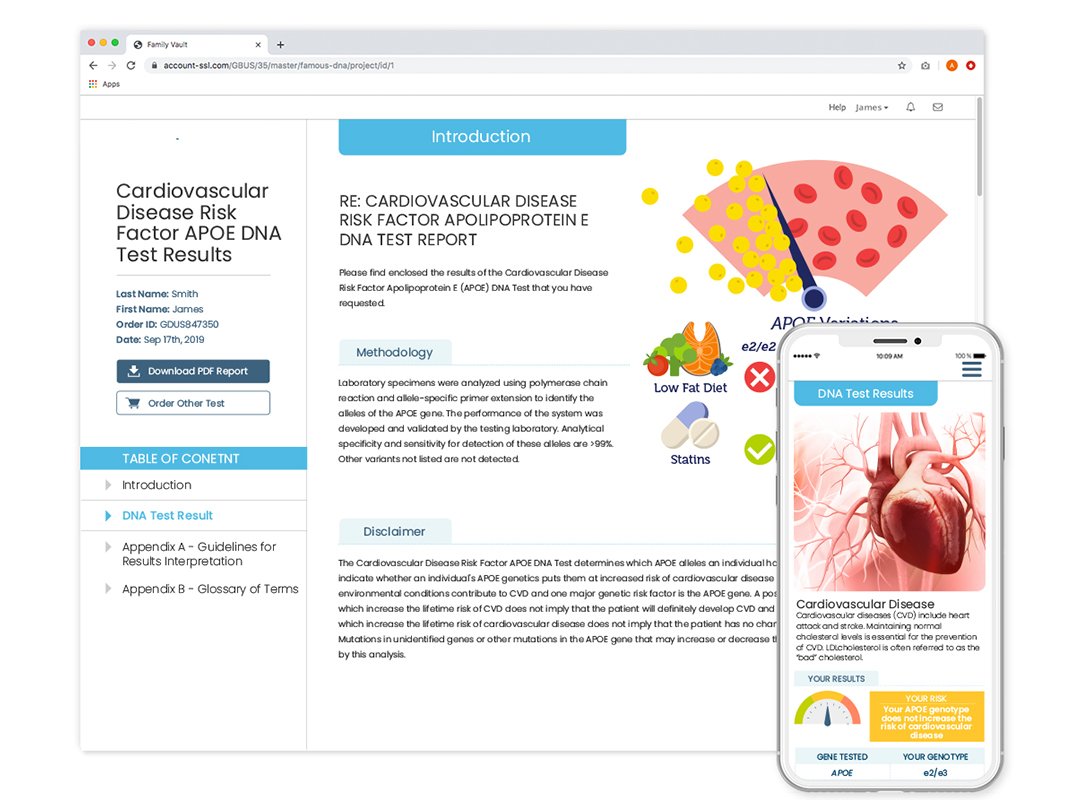Expand the Introduction arrow in table of contents
The height and width of the screenshot is (800, 1080).
pyautogui.click(x=108, y=485)
